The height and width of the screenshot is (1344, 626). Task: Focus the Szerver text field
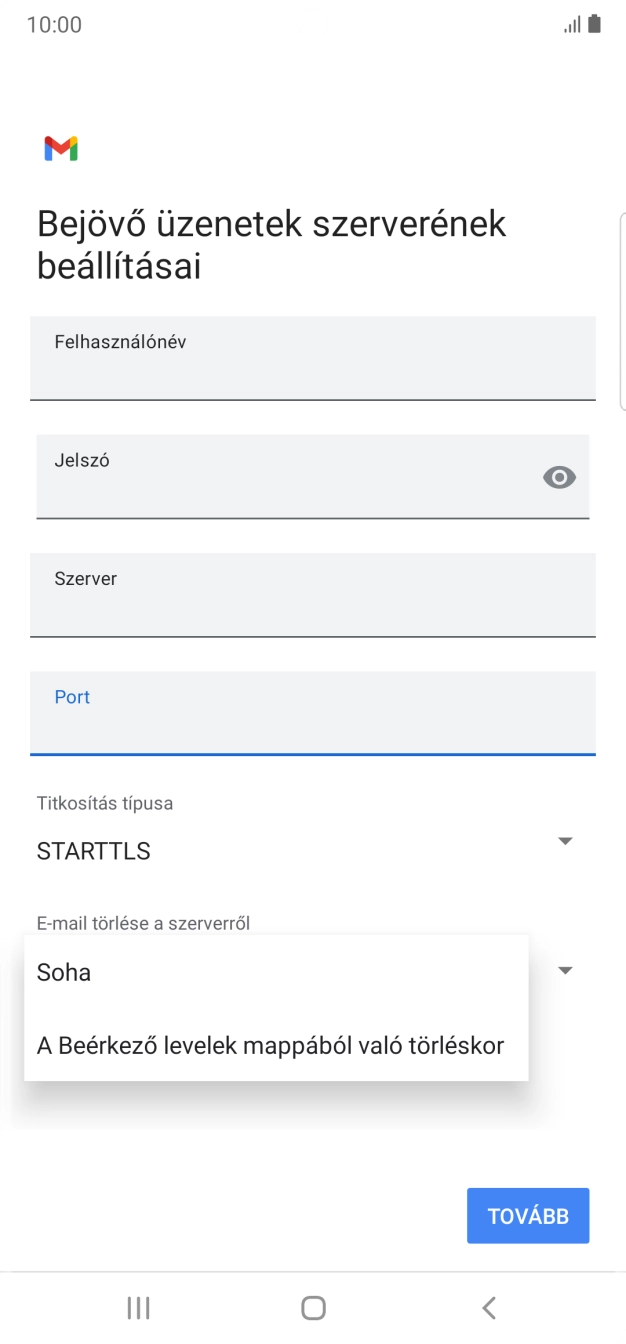(x=313, y=595)
